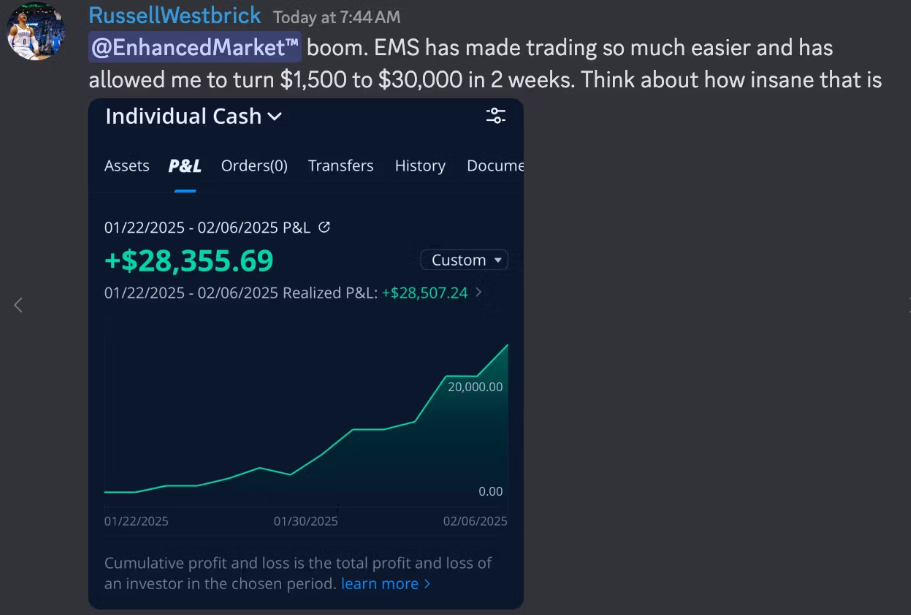Switch to the Assets tab
The image size is (911, 615).
[x=127, y=166]
